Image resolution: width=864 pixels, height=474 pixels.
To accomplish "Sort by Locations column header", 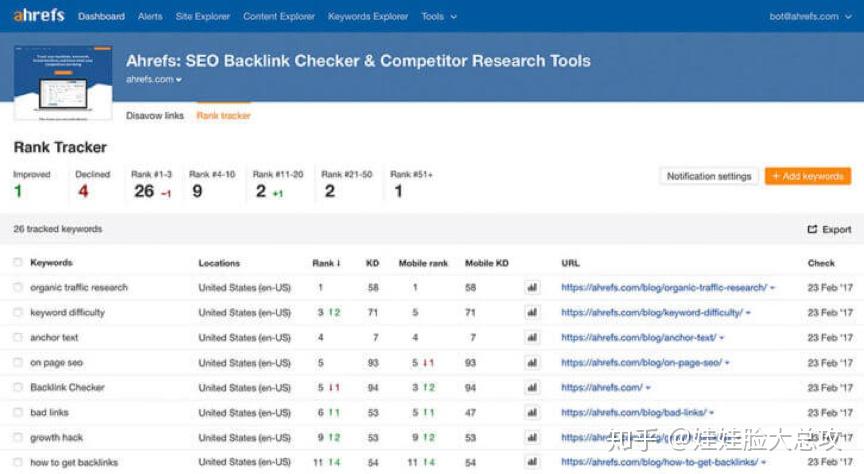I will point(219,263).
